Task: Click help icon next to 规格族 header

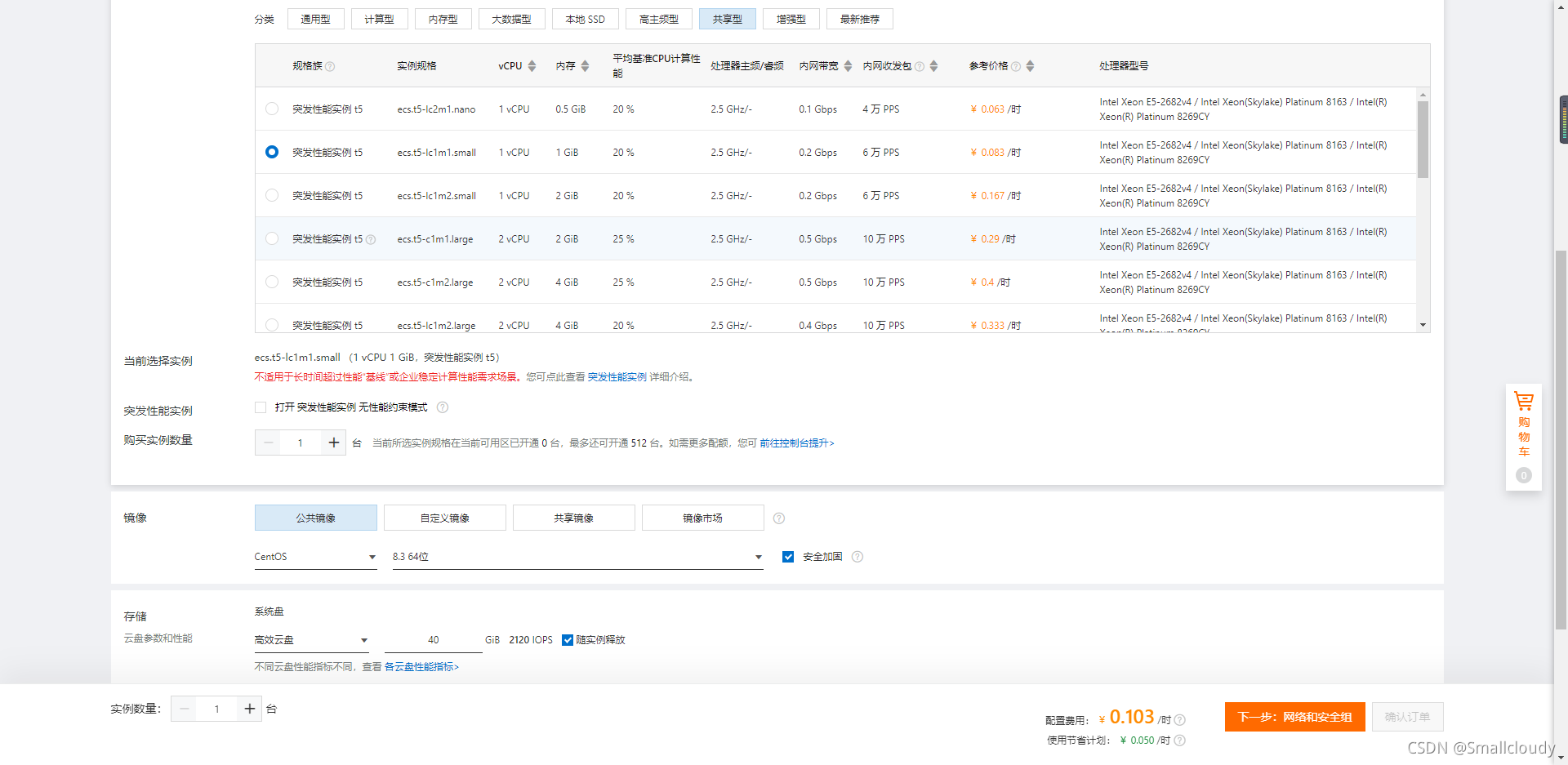Action: coord(330,67)
